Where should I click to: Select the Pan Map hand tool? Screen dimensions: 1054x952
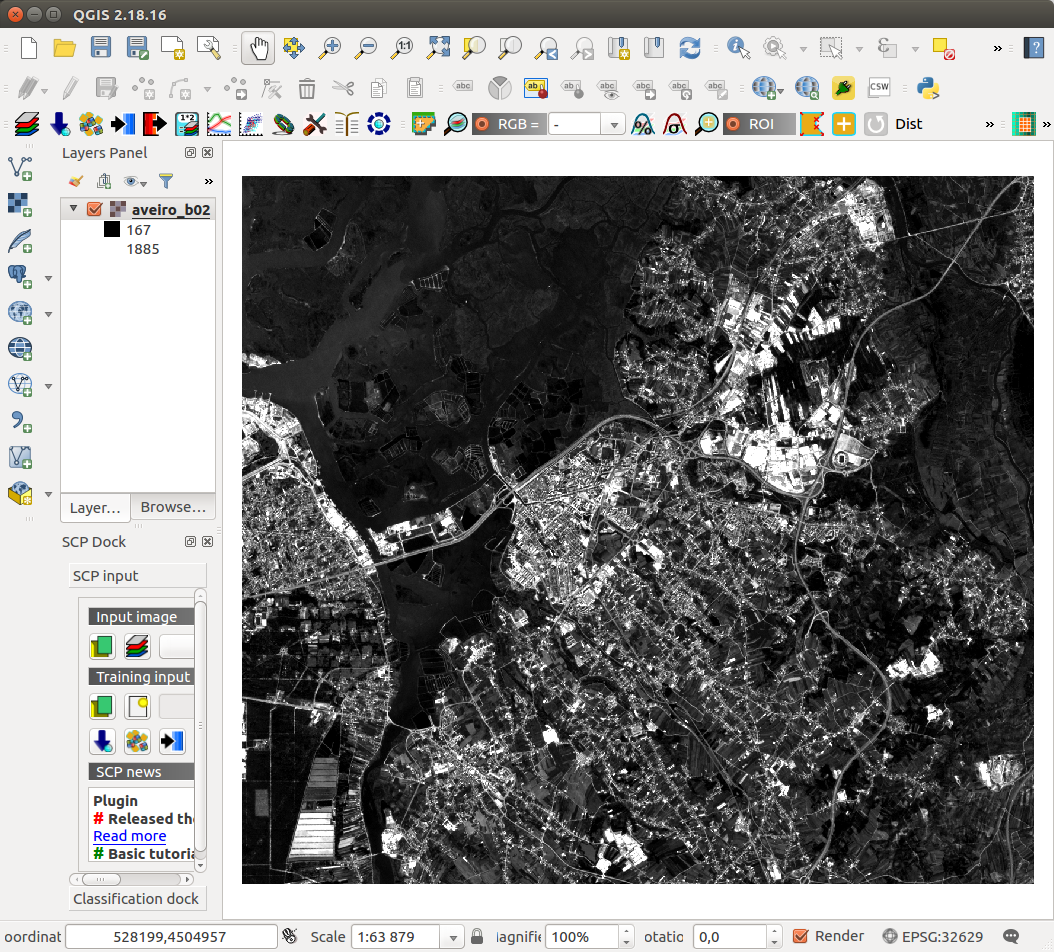(258, 47)
